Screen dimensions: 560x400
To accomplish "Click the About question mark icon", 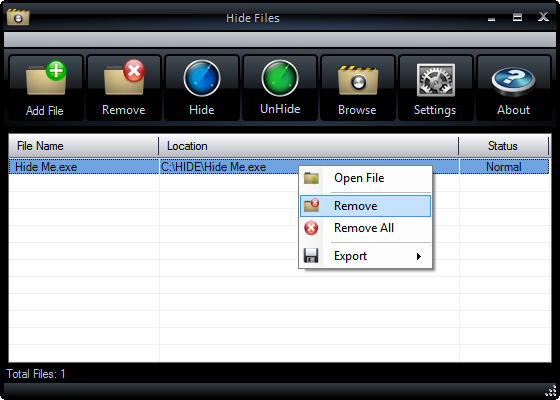I will (x=513, y=82).
